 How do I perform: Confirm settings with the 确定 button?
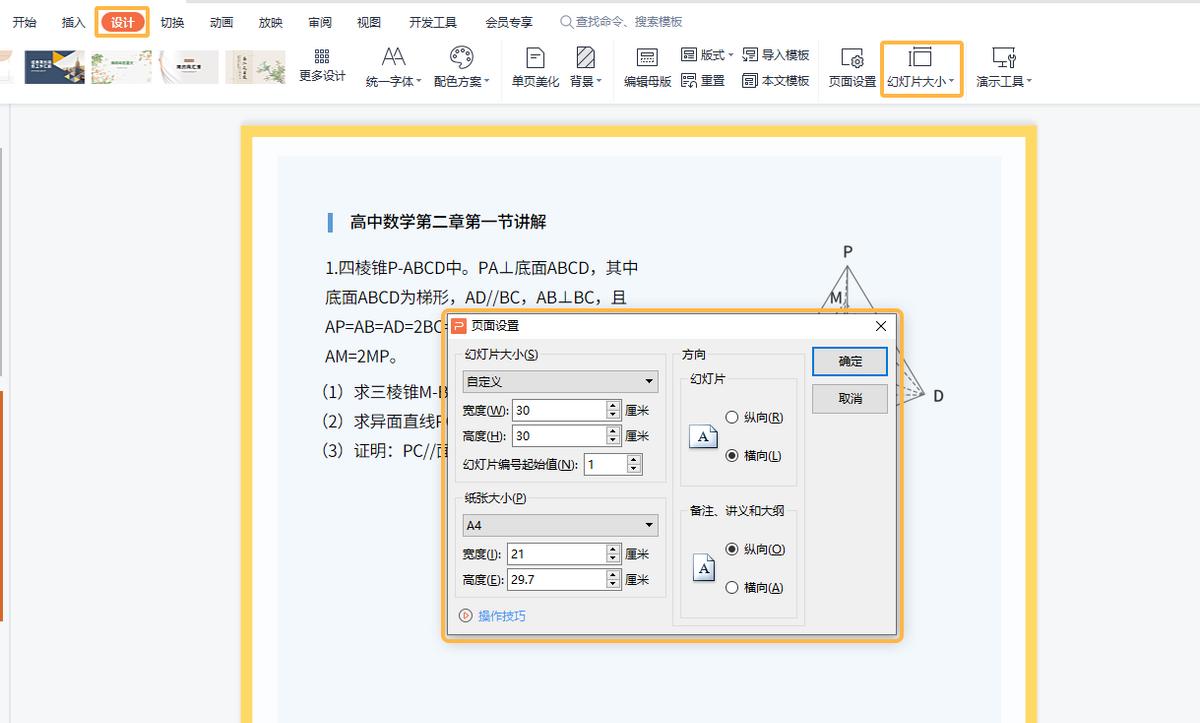(x=849, y=361)
